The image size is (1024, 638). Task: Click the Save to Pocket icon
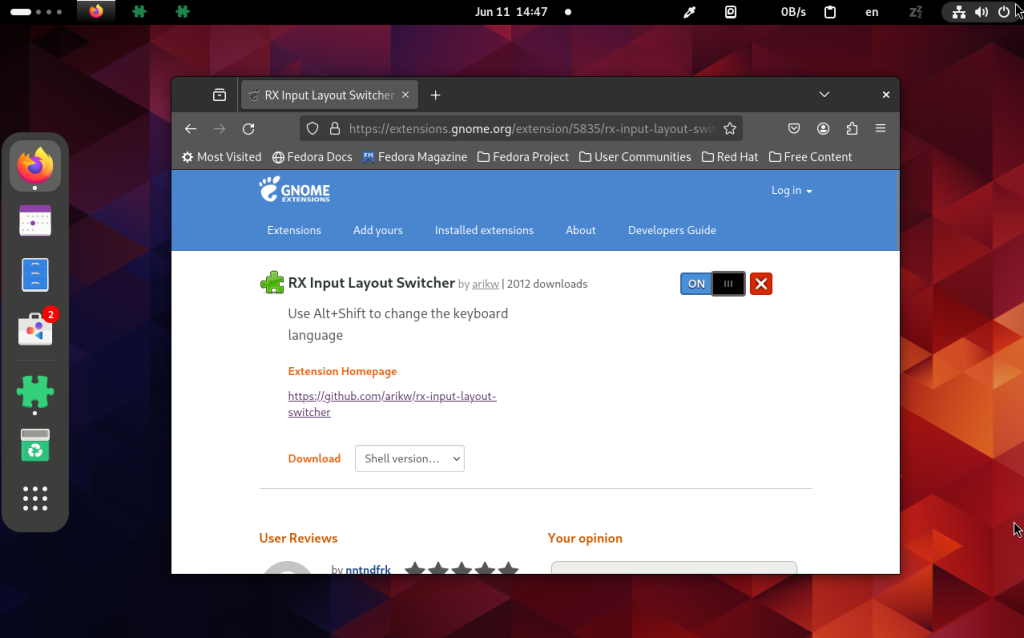[x=793, y=129]
